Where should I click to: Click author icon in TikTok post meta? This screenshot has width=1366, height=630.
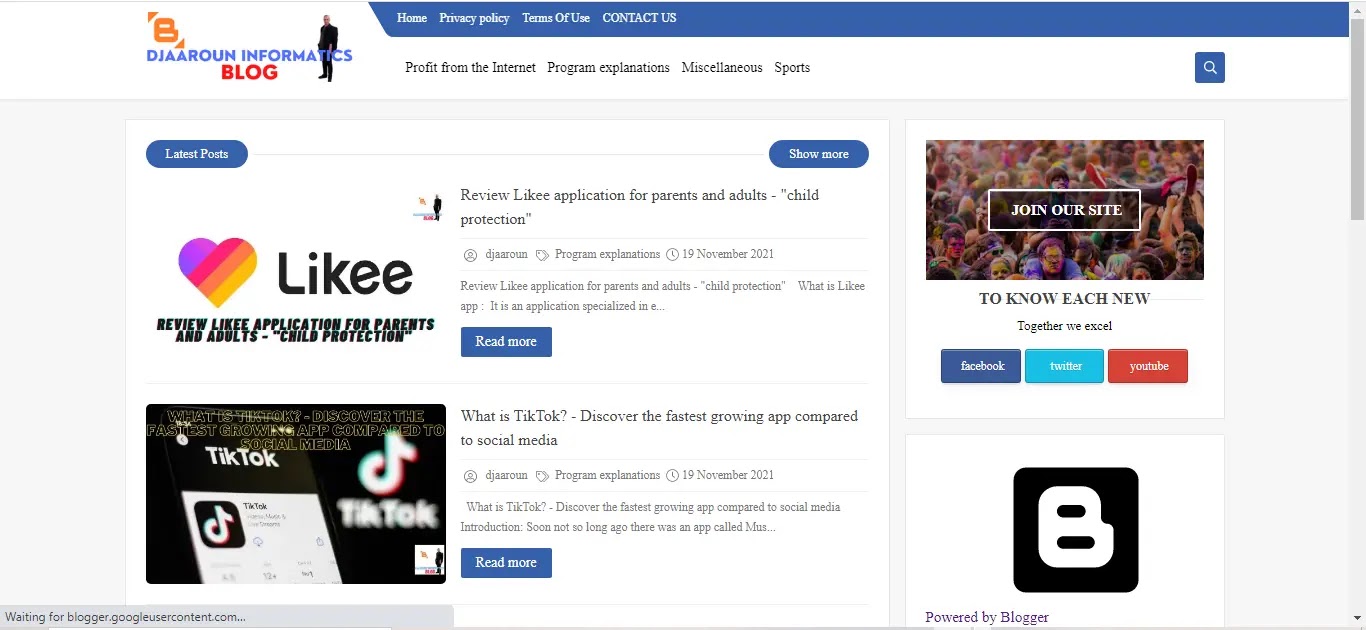[x=470, y=476]
